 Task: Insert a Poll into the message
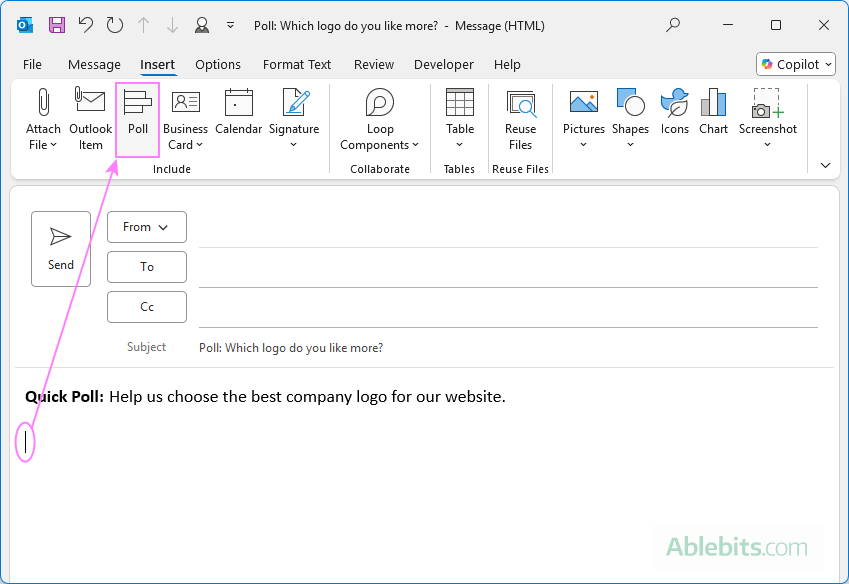click(137, 119)
